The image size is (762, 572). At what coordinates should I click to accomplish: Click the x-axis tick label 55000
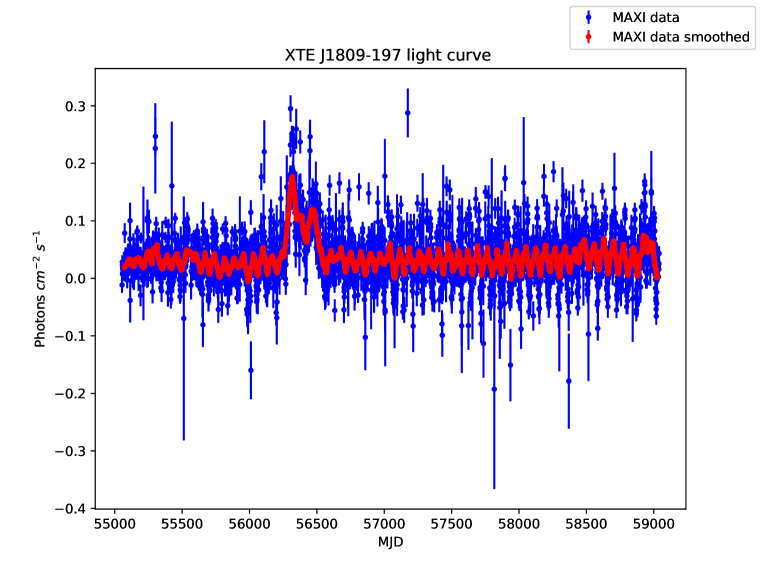pyautogui.click(x=115, y=524)
